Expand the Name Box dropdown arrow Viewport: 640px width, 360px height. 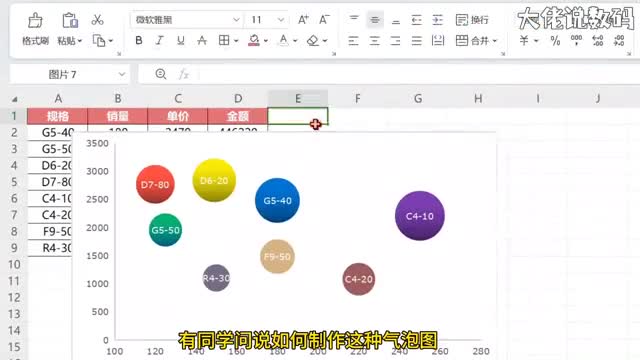pos(122,74)
